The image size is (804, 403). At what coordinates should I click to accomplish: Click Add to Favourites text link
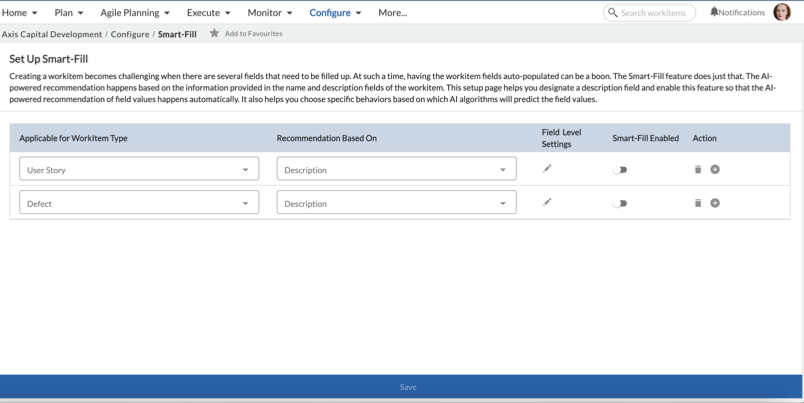click(253, 33)
